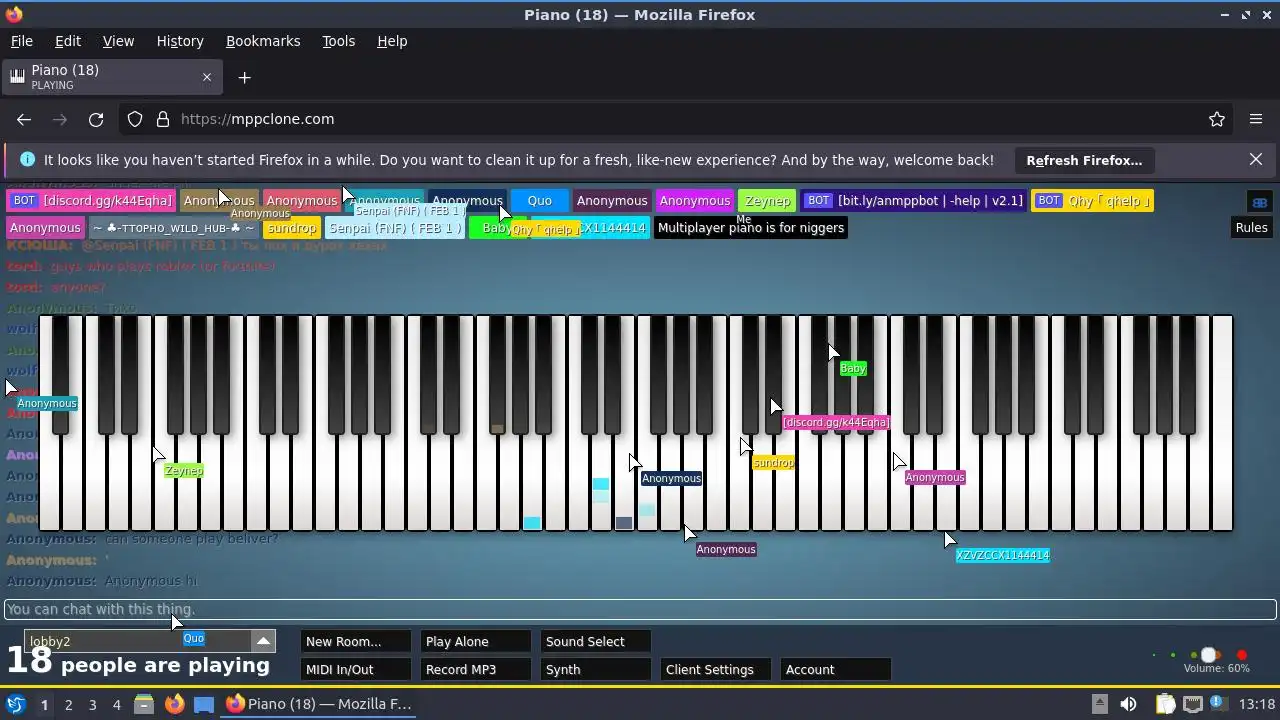Adjust the Volume 60% slider
This screenshot has width=1280, height=720.
click(x=1210, y=656)
